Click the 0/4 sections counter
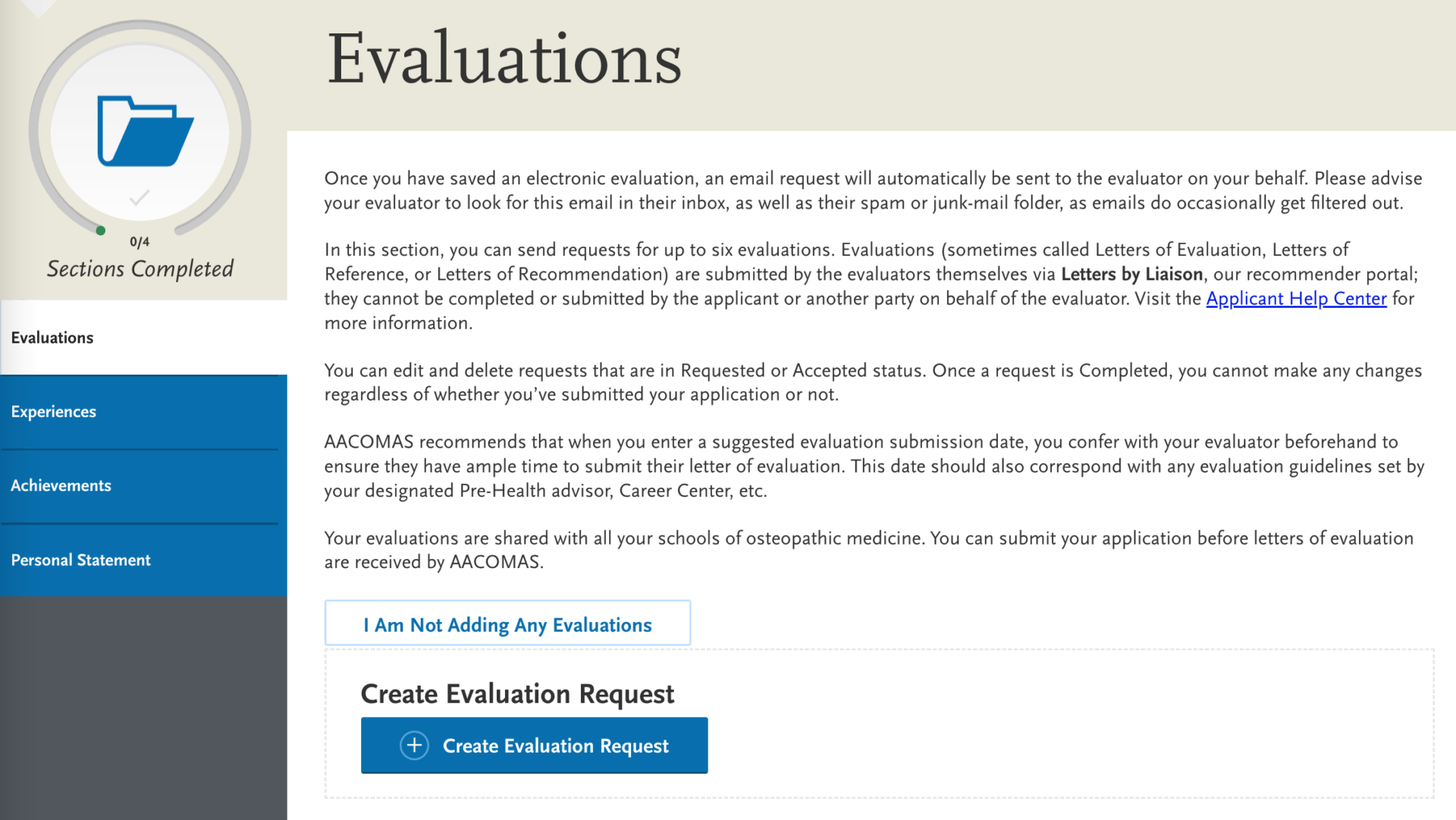This screenshot has height=820, width=1456. pos(140,243)
